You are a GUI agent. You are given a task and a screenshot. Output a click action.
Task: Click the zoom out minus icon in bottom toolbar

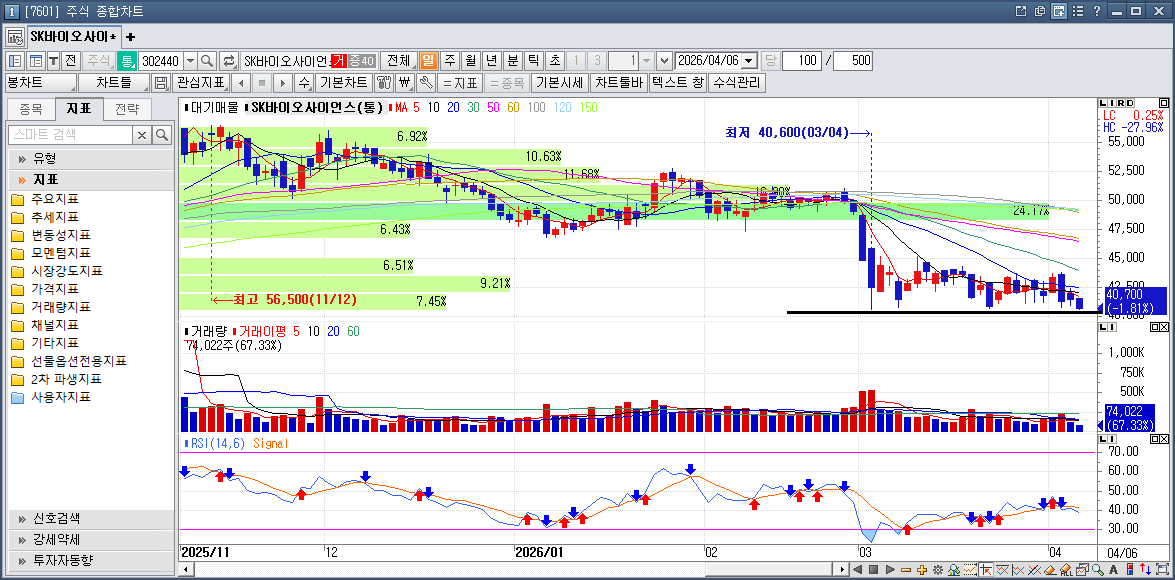point(906,570)
